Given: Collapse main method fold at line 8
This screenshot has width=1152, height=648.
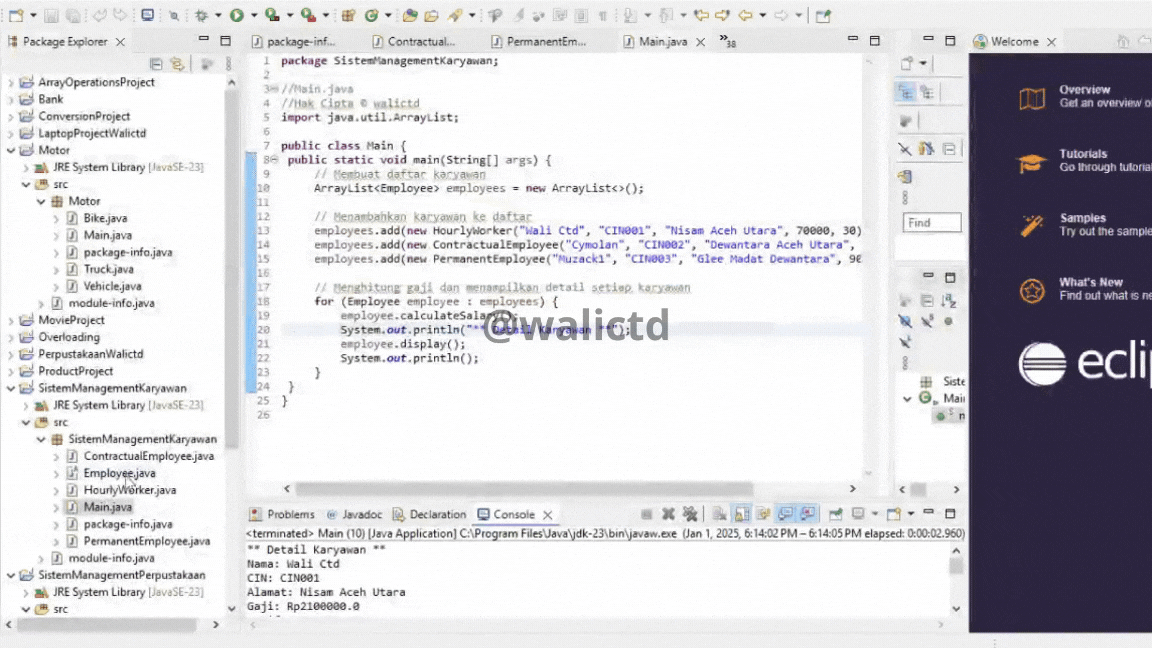Looking at the screenshot, I should [274, 159].
